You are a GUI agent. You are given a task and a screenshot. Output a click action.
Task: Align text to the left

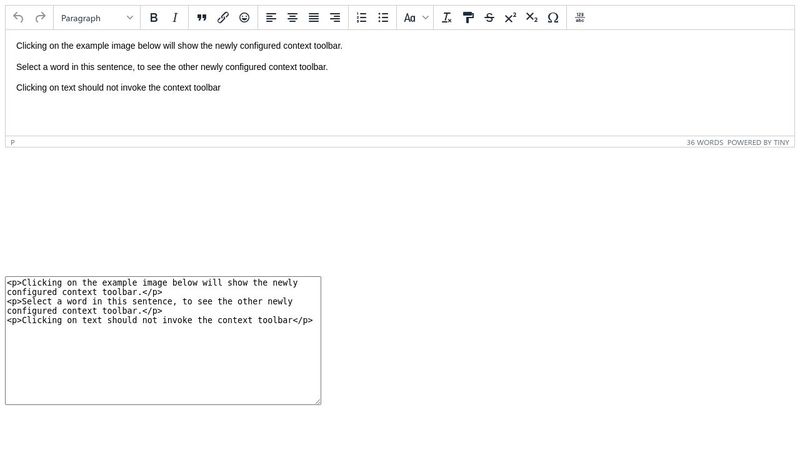point(271,18)
